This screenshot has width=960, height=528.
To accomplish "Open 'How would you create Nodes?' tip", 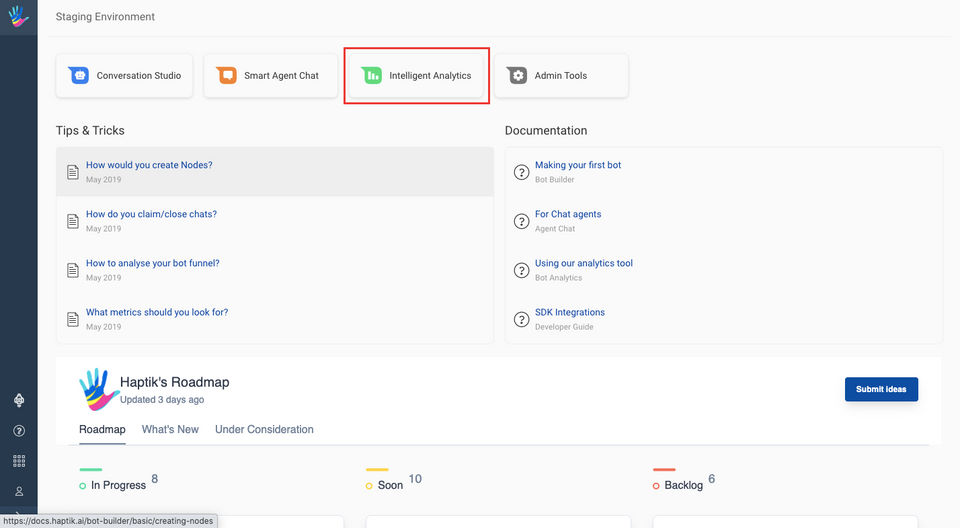I will (x=149, y=165).
